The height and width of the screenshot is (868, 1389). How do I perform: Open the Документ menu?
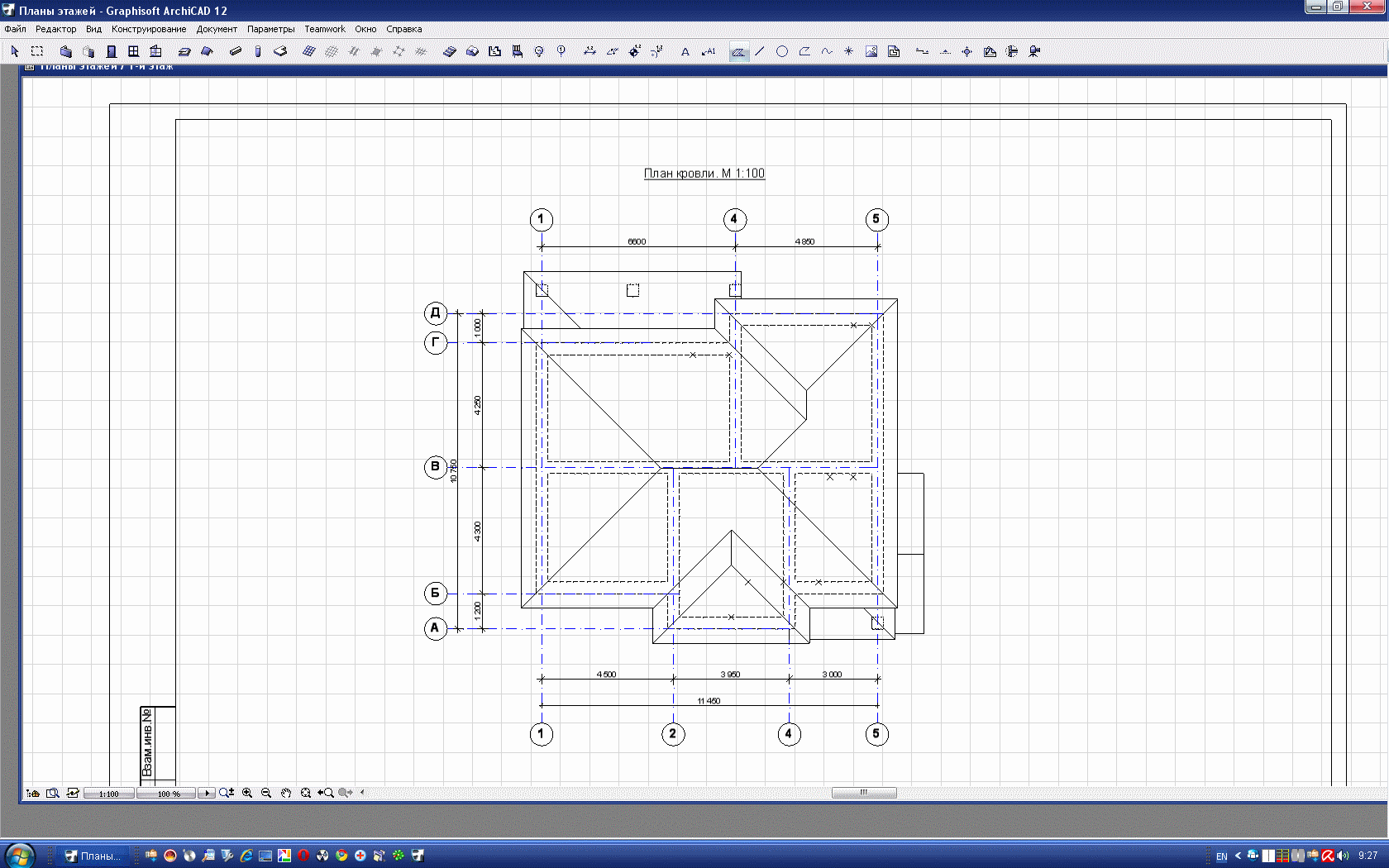coord(217,29)
